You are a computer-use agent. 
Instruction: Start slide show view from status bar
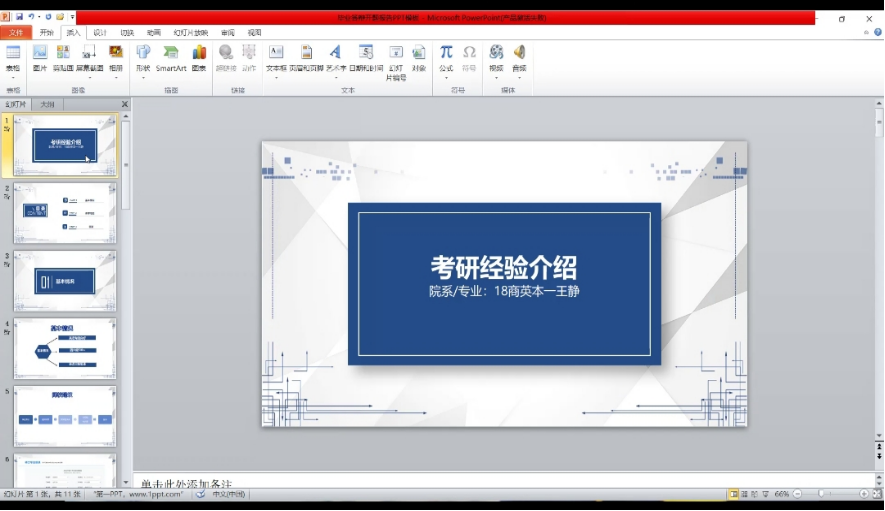[x=766, y=494]
